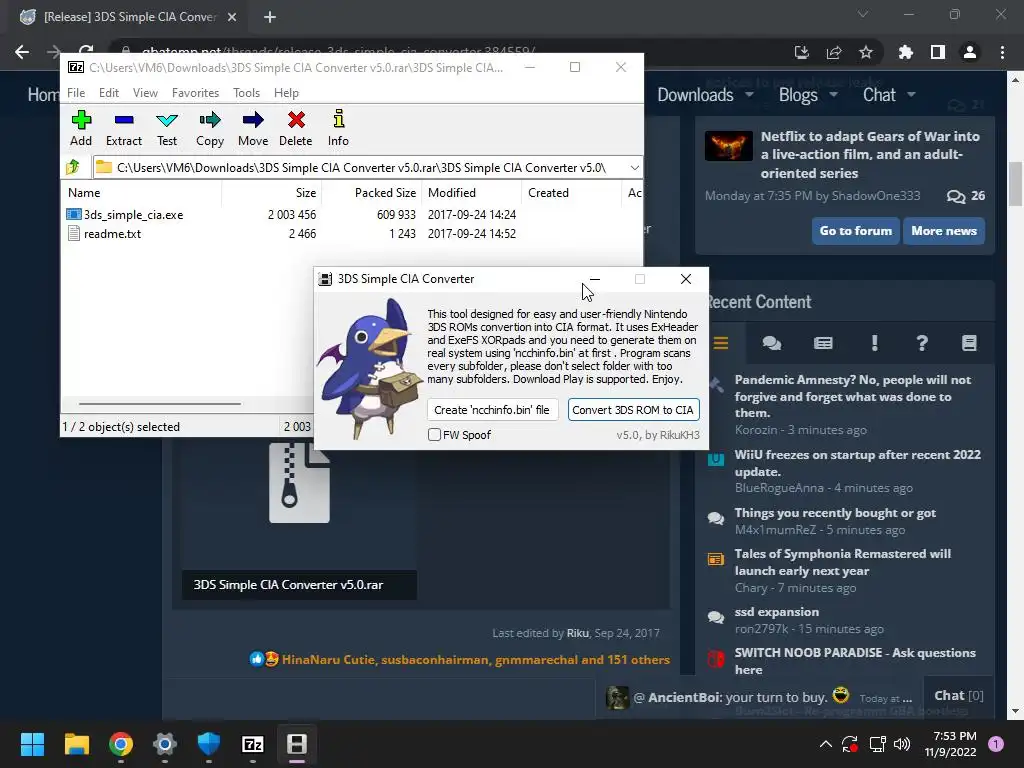Open the ssd expansion thread
The width and height of the screenshot is (1024, 768).
(x=776, y=612)
